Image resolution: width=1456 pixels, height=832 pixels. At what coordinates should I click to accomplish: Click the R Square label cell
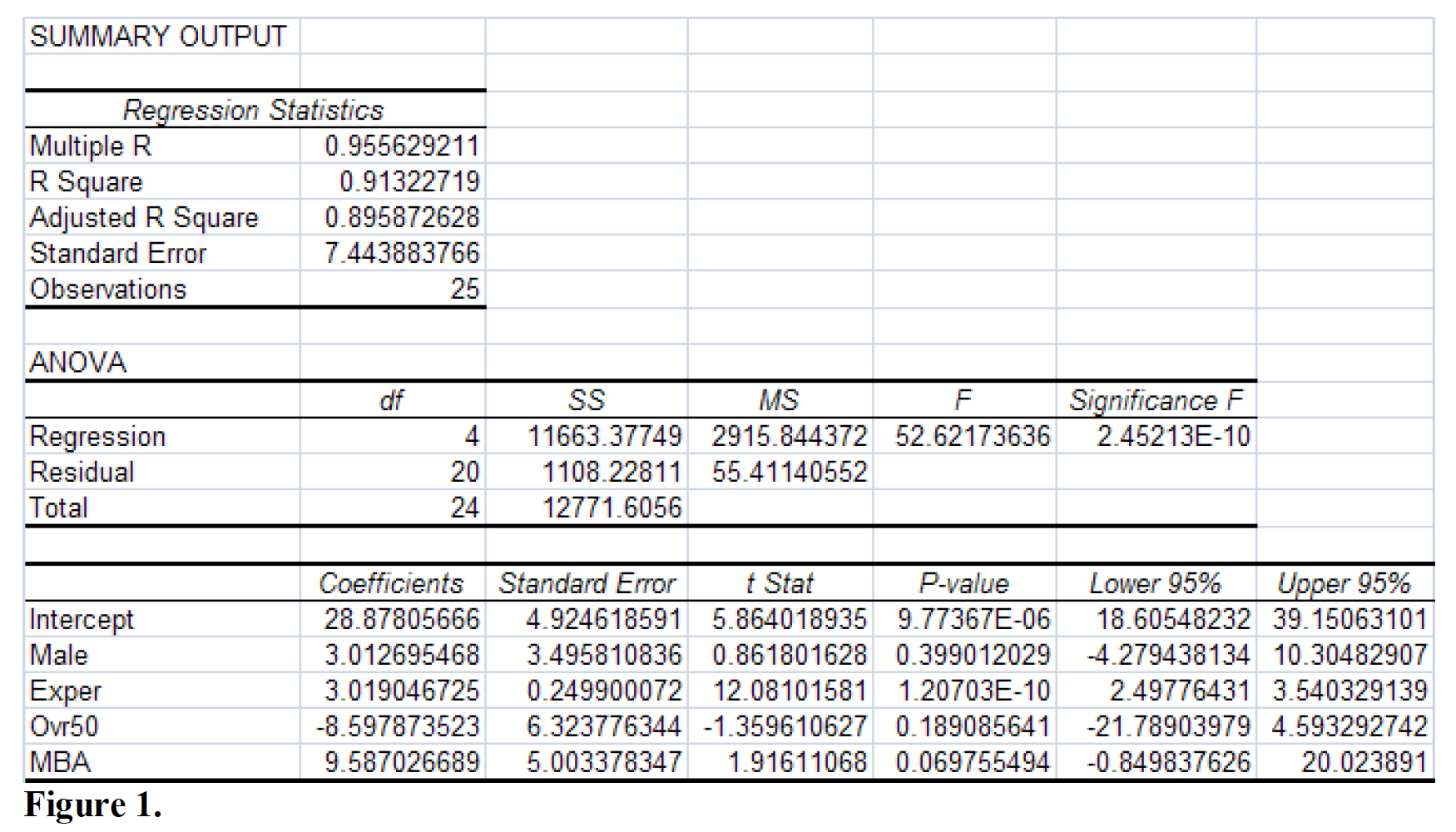coord(86,181)
